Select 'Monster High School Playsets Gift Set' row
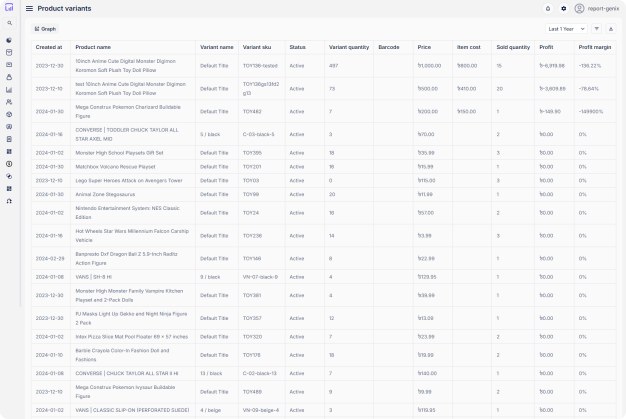The width and height of the screenshot is (626, 419). [x=324, y=153]
